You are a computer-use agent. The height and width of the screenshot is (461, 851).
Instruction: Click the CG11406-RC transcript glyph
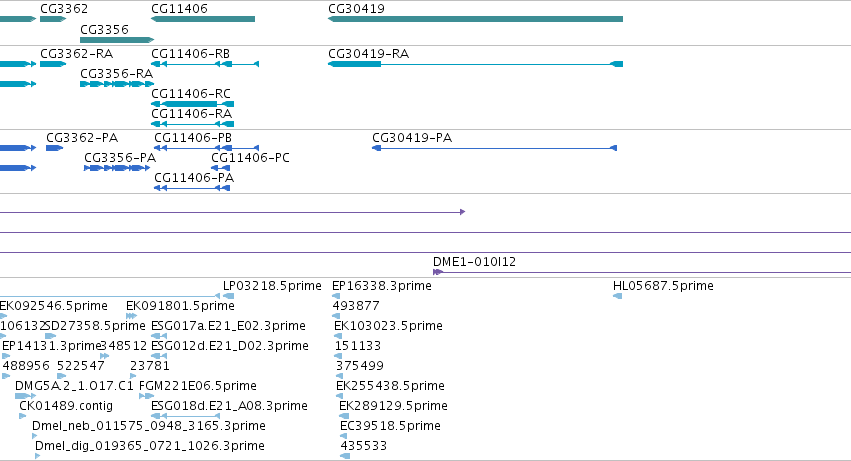click(193, 104)
